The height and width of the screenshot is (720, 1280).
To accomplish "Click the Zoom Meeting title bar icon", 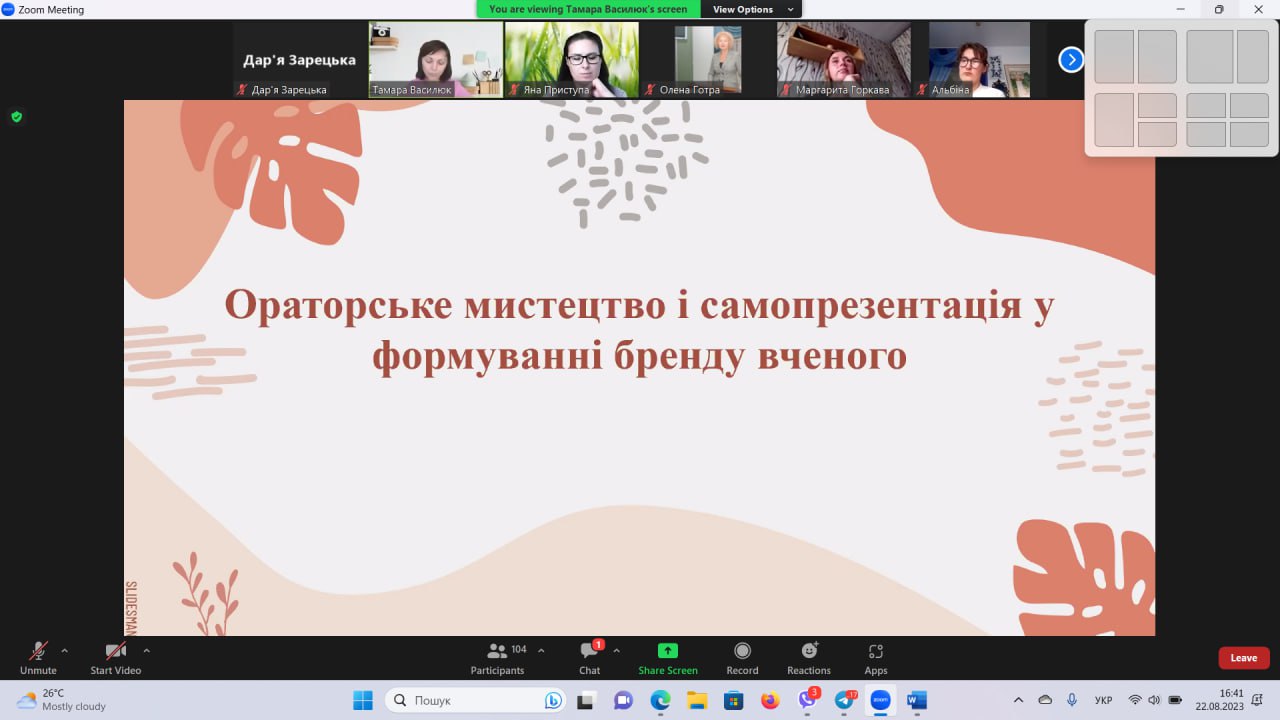I will (x=8, y=9).
